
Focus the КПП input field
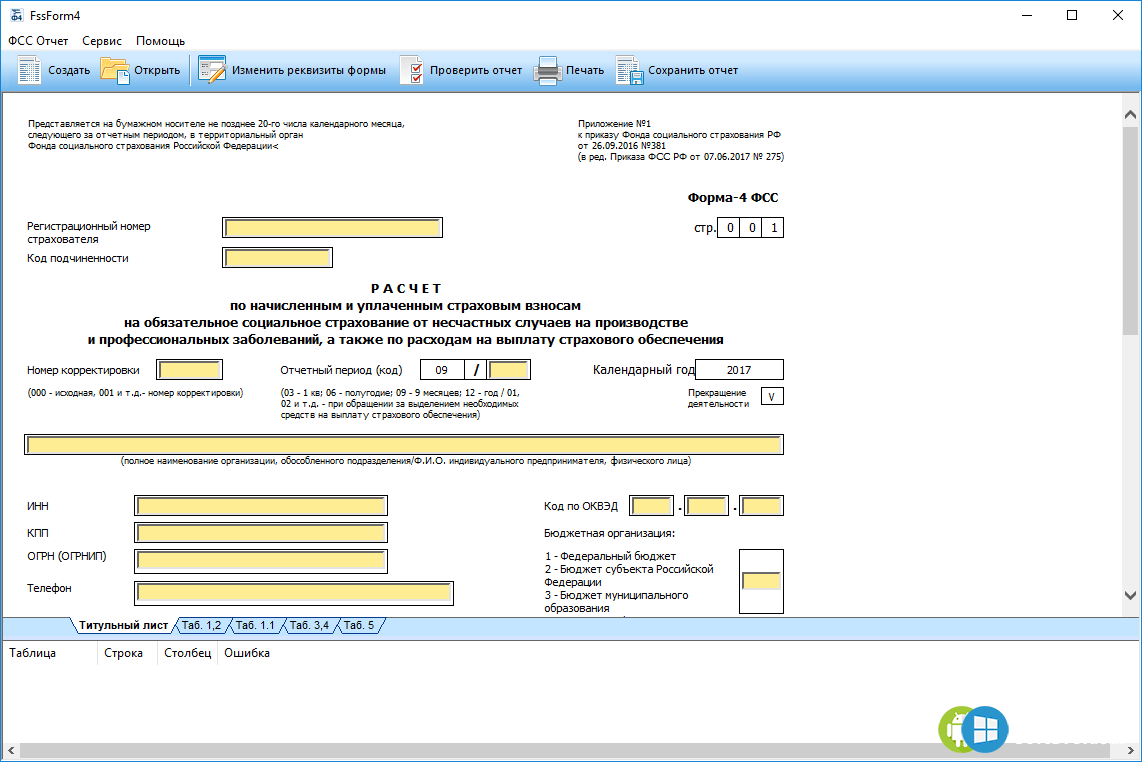[x=261, y=533]
